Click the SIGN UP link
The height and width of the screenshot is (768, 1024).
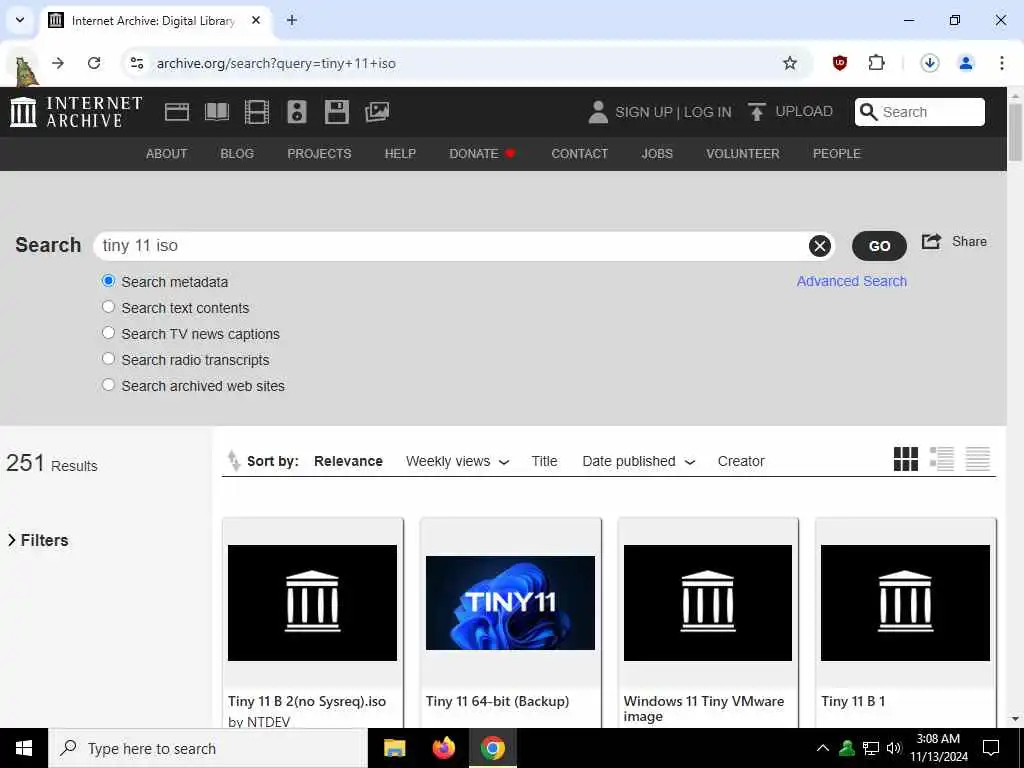(x=643, y=112)
